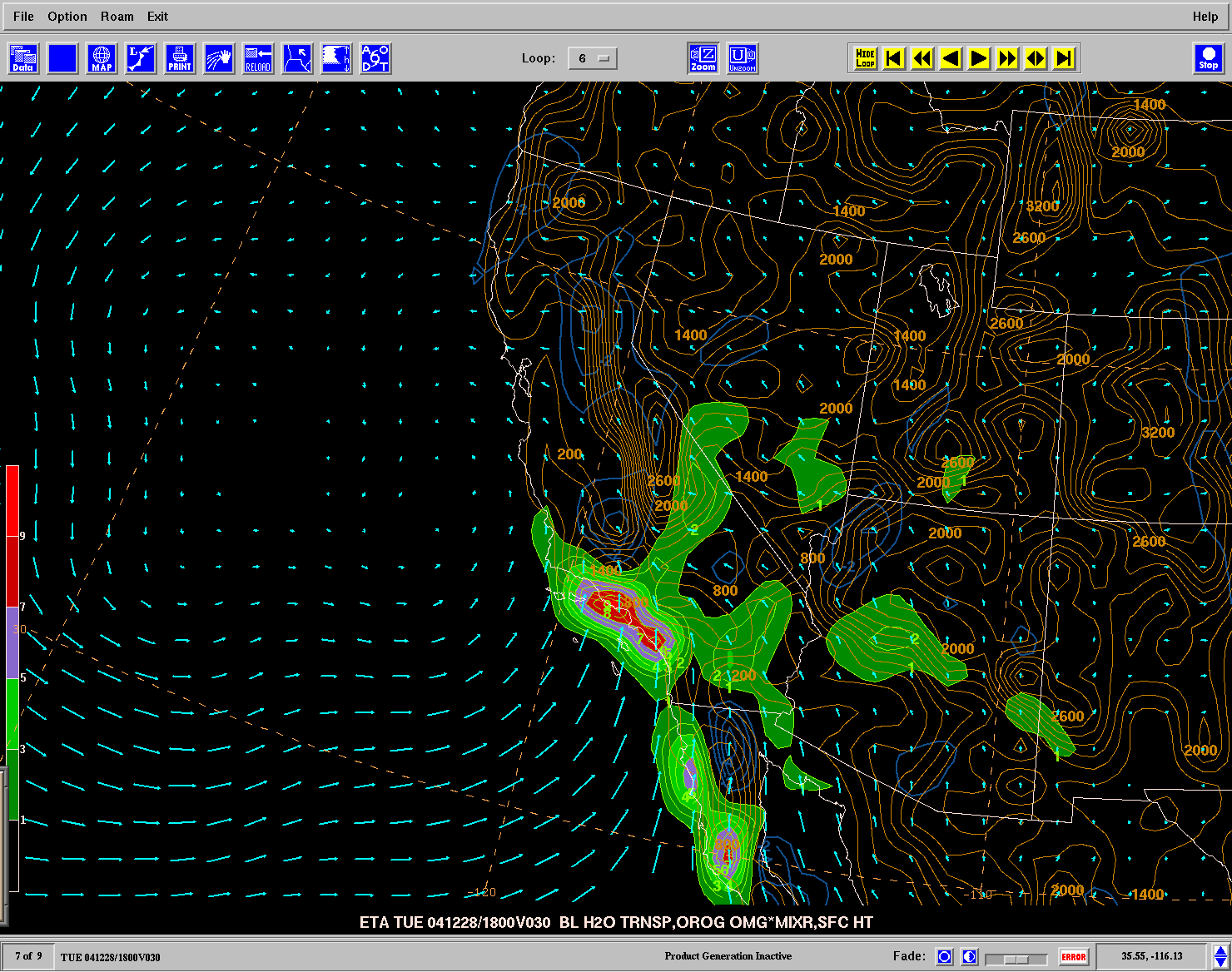Toggle the Hide Loop button
The height and width of the screenshot is (972, 1232).
[866, 58]
